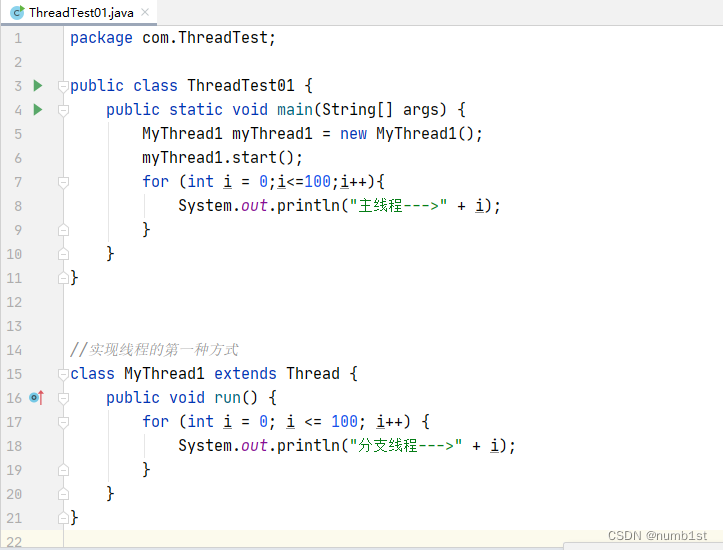Click the comment '//实现线程的第一种方式'
The image size is (723, 550).
coord(154,349)
